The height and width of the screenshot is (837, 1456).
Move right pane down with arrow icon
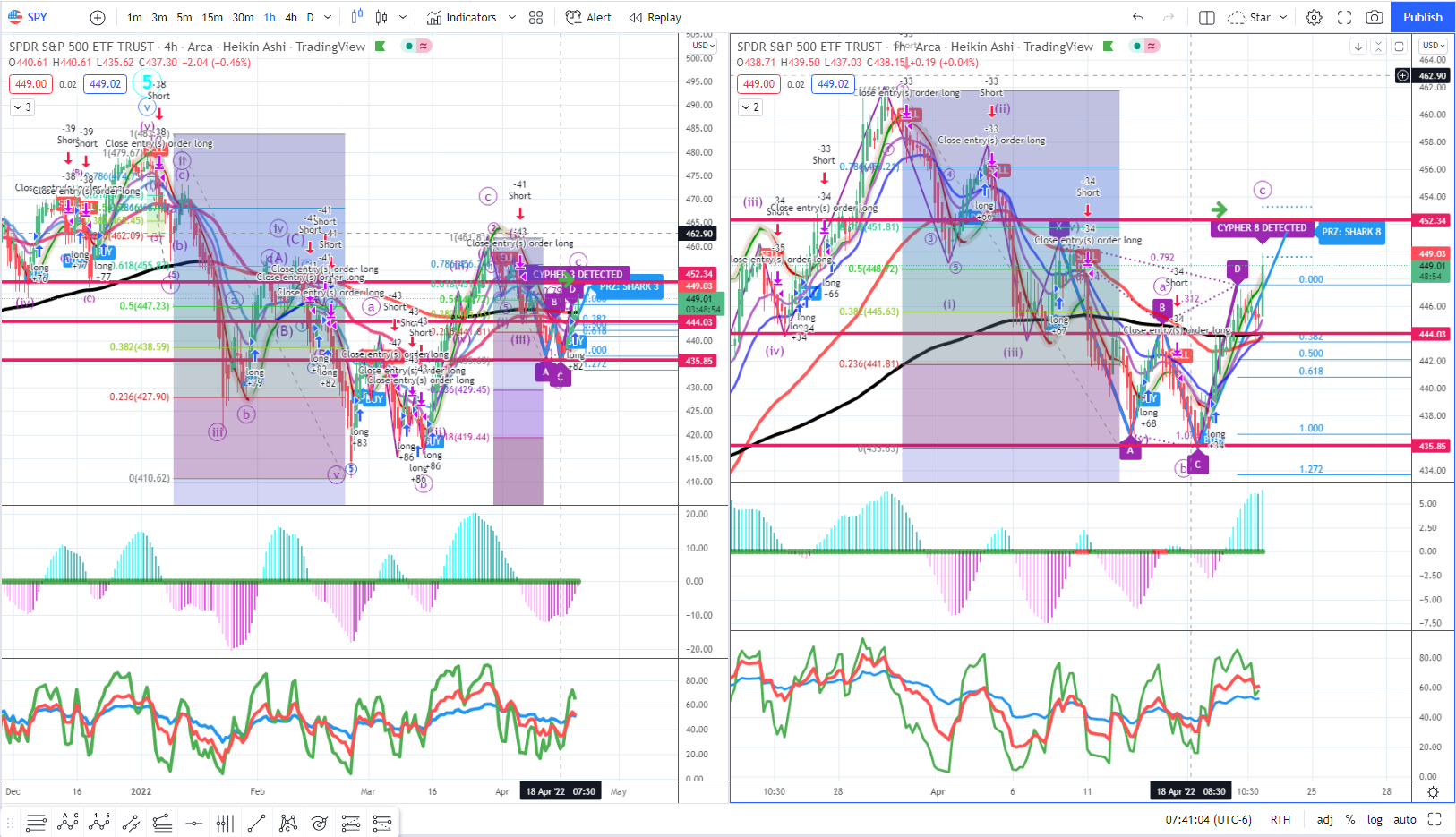1358,47
